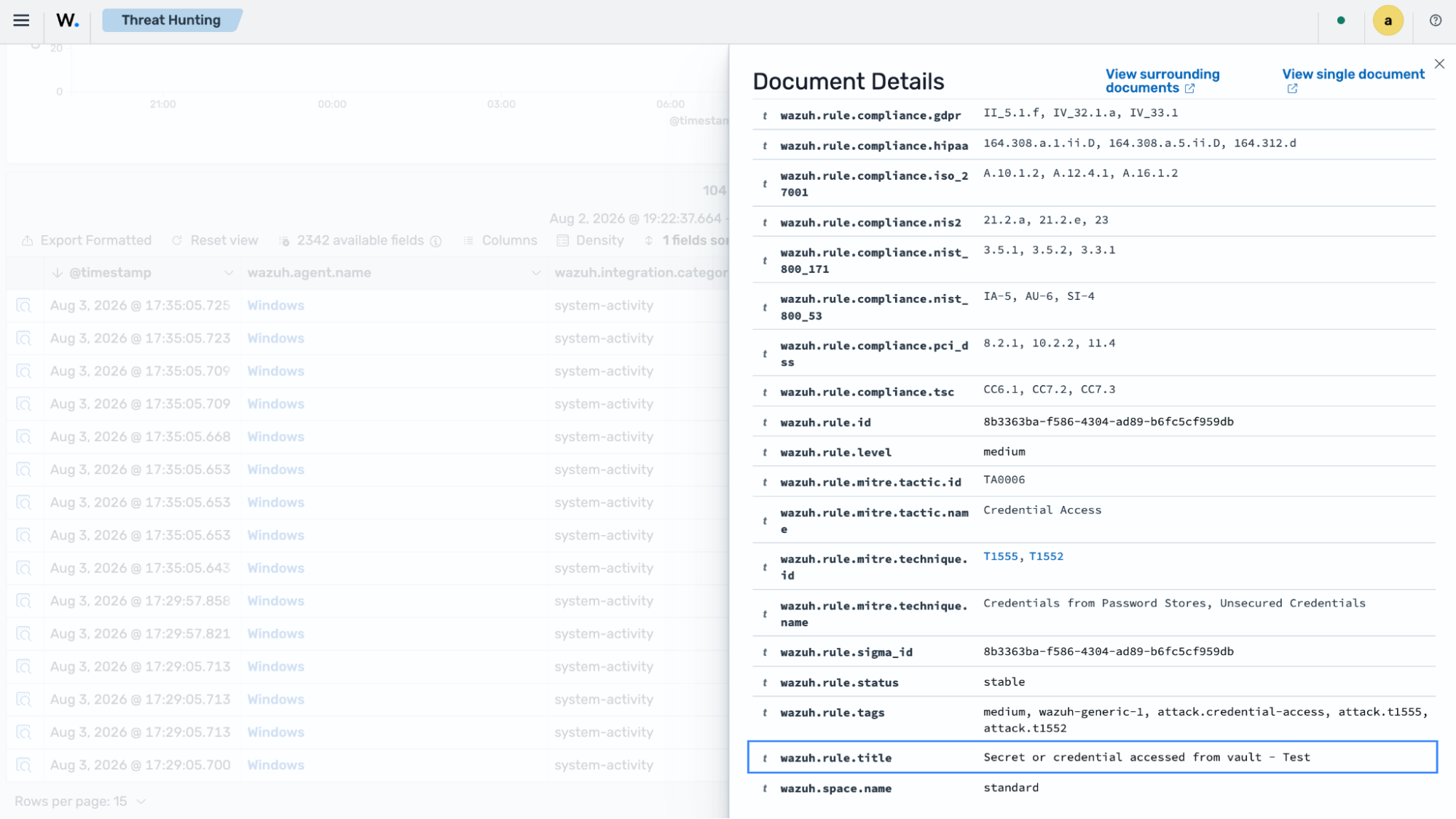This screenshot has height=819, width=1456.
Task: Click the Document Details heading
Action: 848,82
